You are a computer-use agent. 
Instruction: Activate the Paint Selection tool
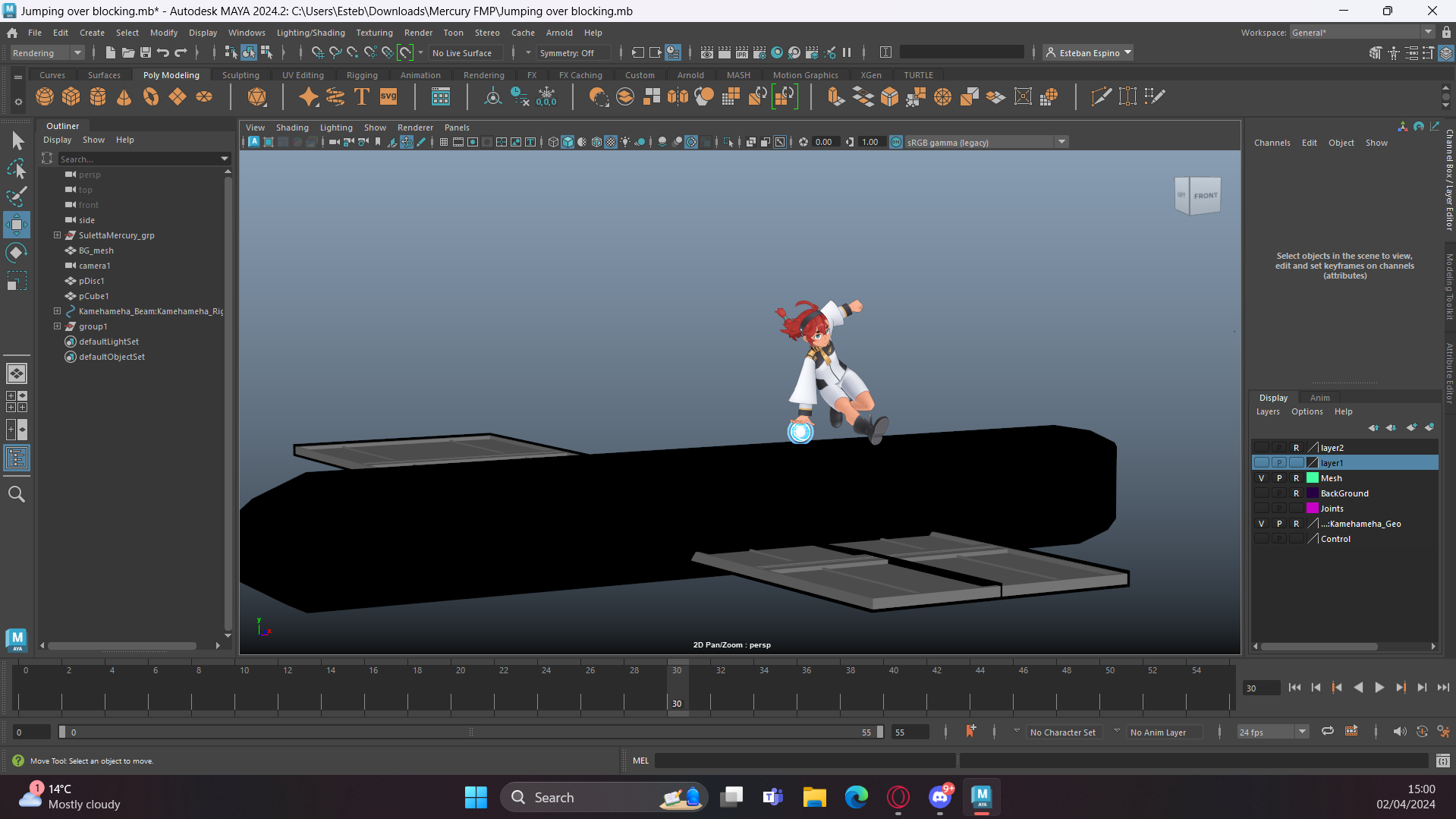(x=17, y=197)
